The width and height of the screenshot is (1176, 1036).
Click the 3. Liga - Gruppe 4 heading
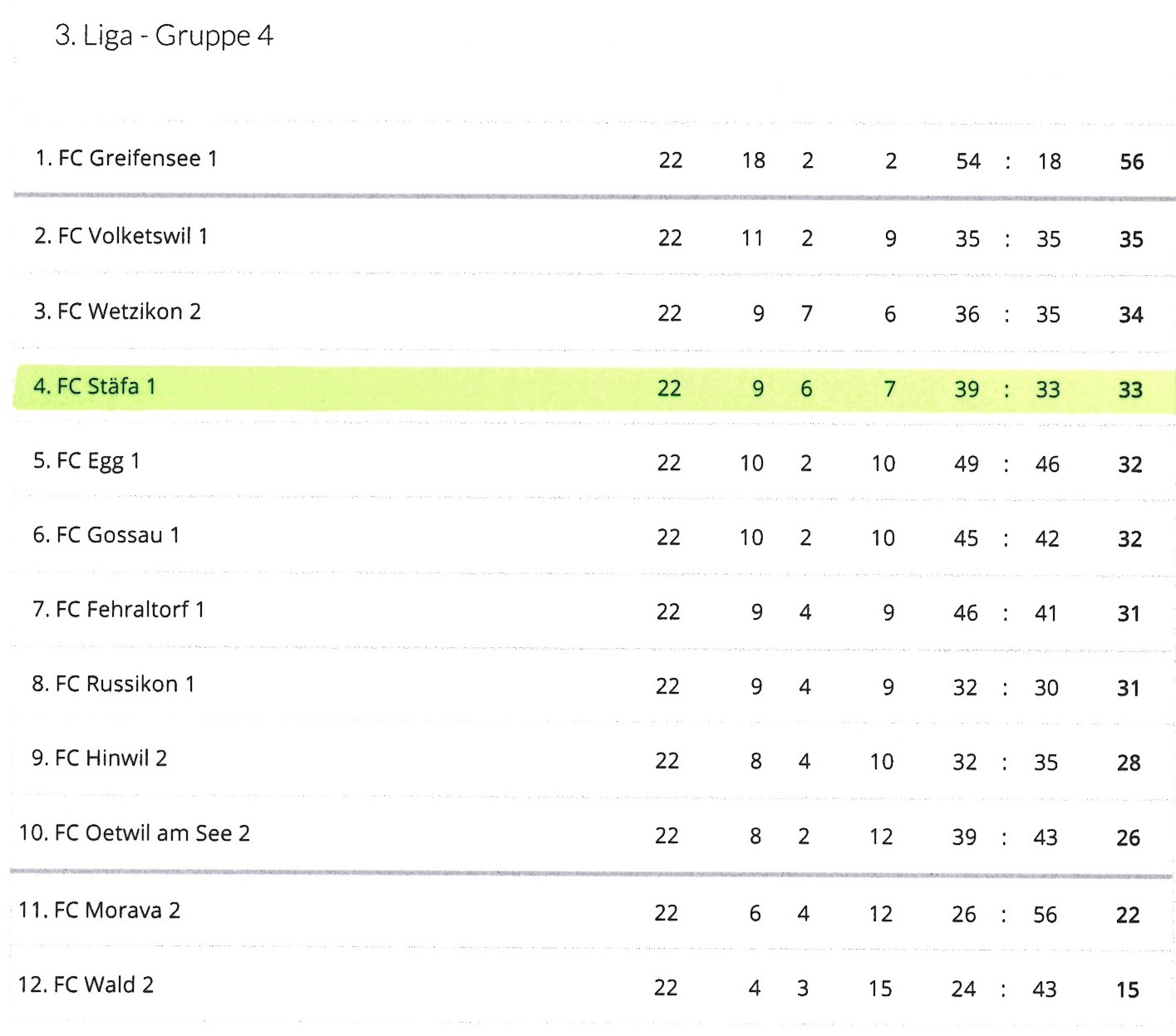click(x=164, y=36)
